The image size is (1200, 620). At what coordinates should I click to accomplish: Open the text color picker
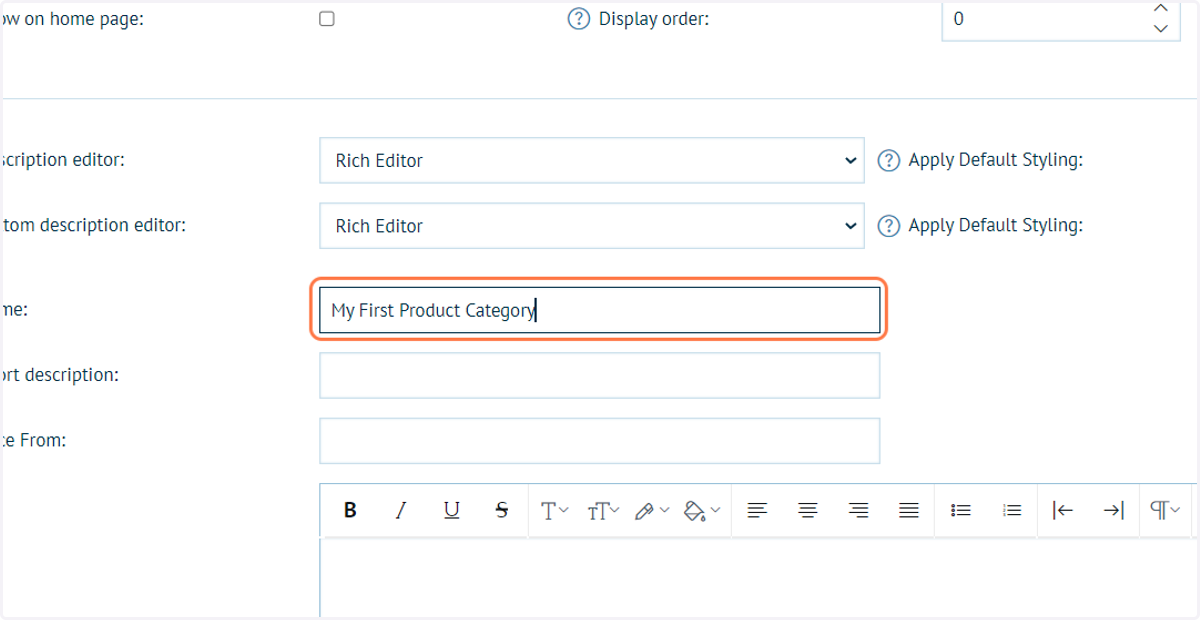tap(652, 510)
